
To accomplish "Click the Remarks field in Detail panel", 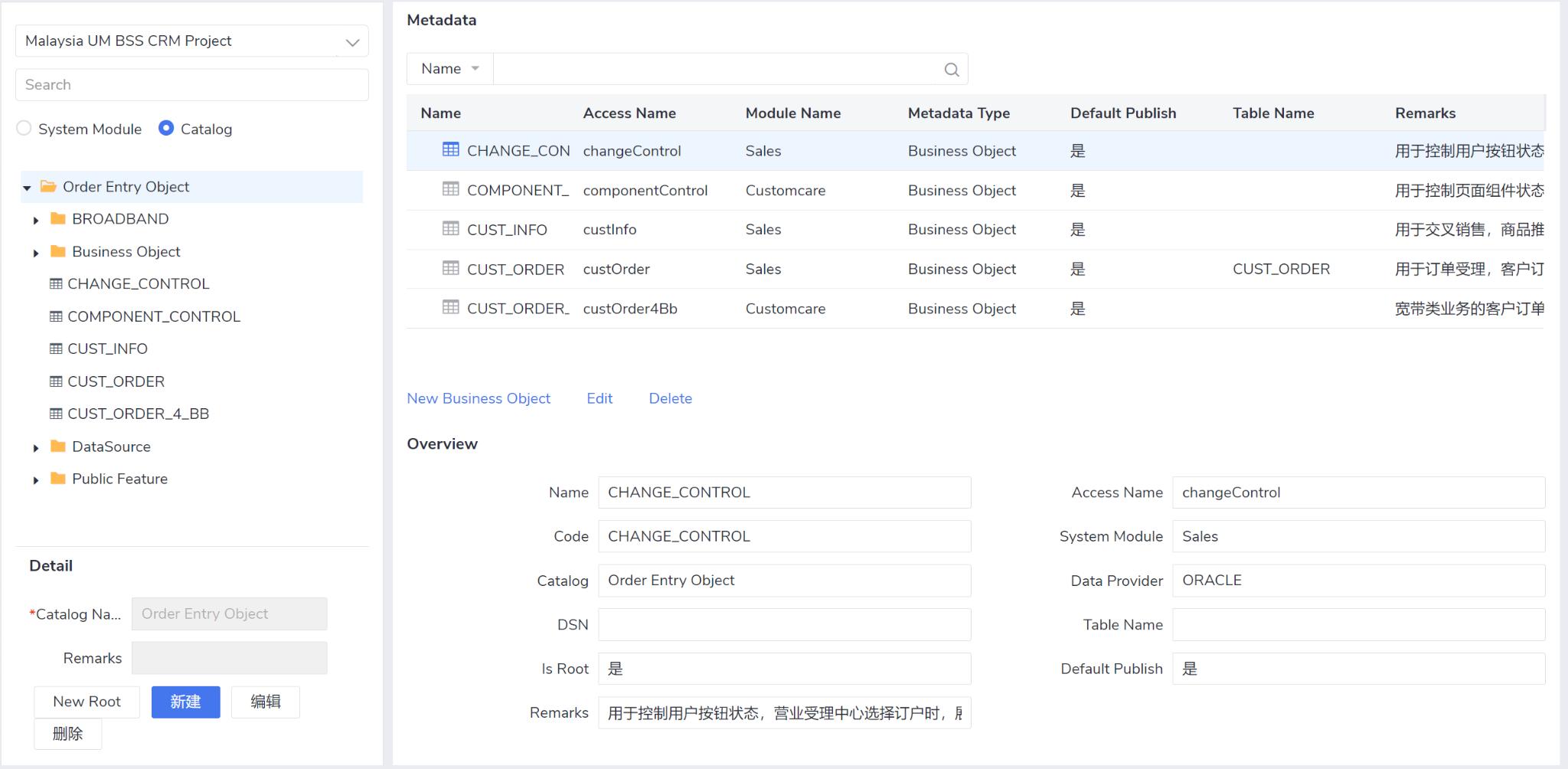I will pyautogui.click(x=229, y=658).
